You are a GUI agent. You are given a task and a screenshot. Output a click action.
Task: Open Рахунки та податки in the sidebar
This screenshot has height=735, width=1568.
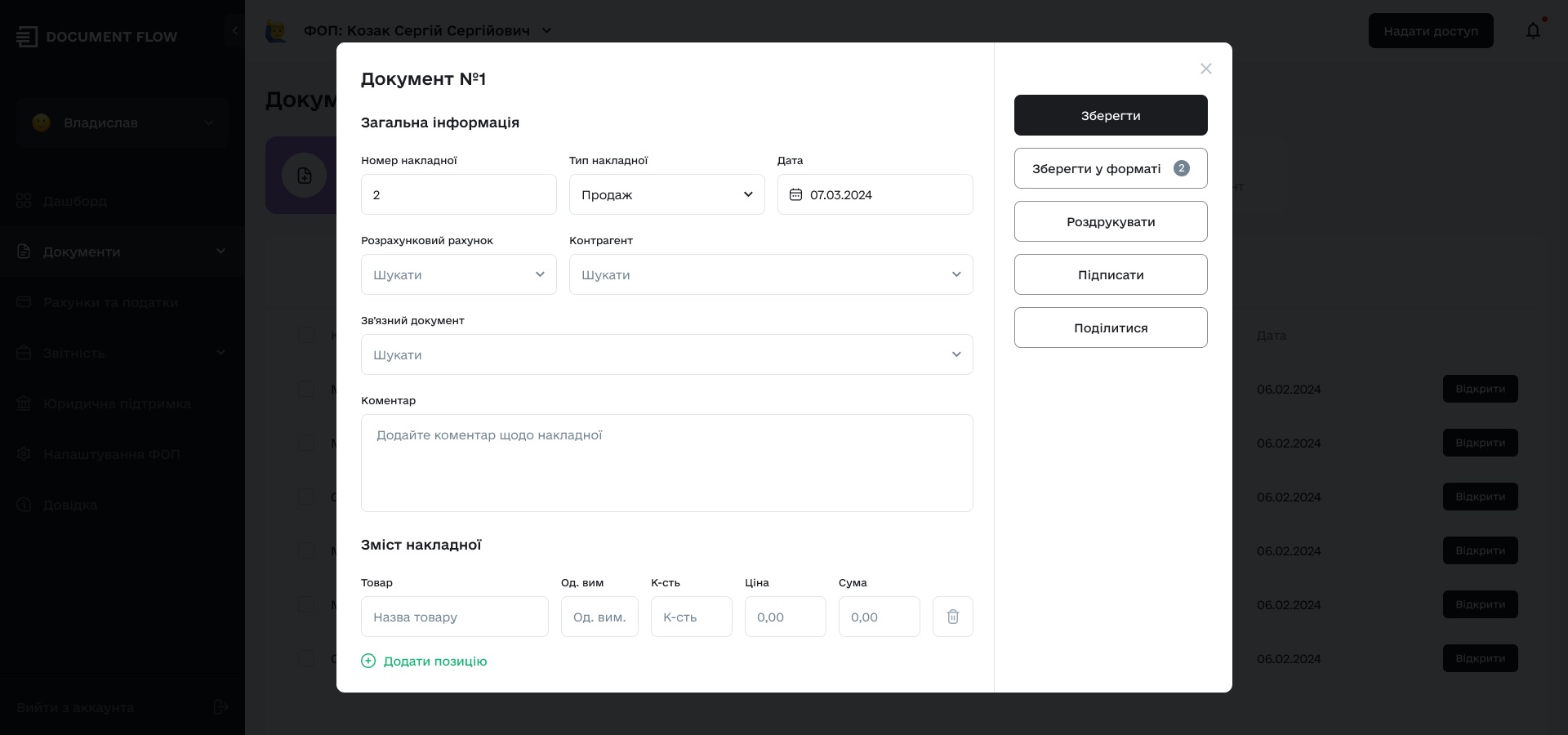coord(110,302)
